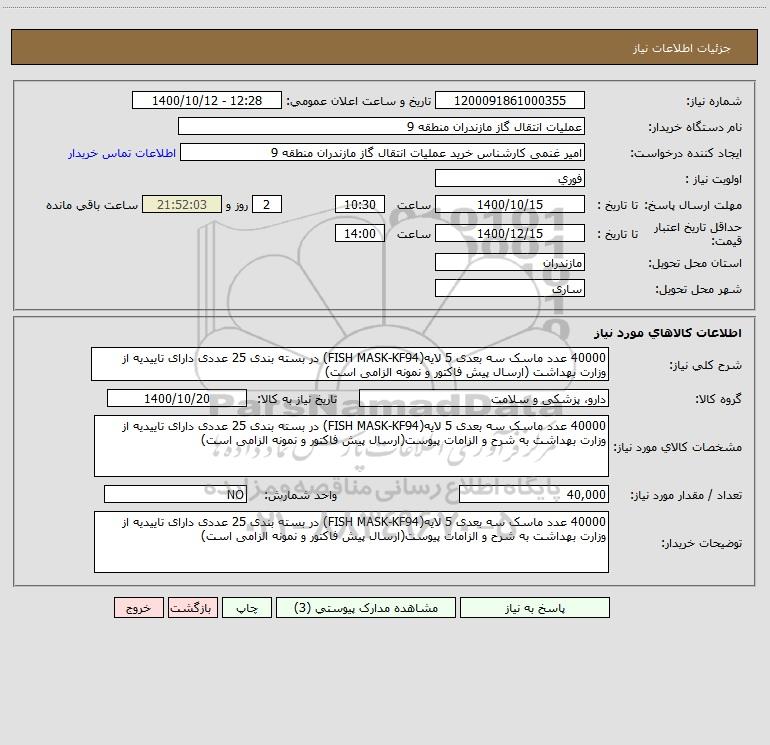Click the need date field 1400/10/20
The image size is (770, 745).
point(177,398)
